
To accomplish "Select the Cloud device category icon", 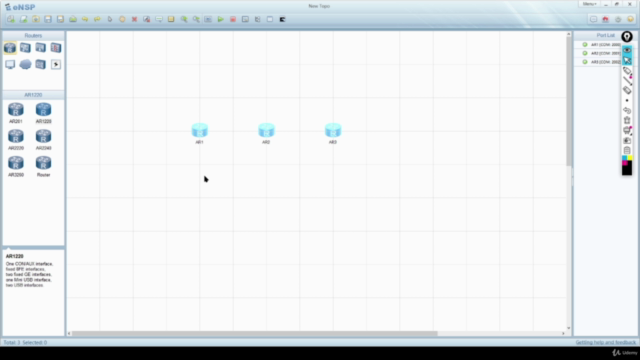I will (25, 64).
